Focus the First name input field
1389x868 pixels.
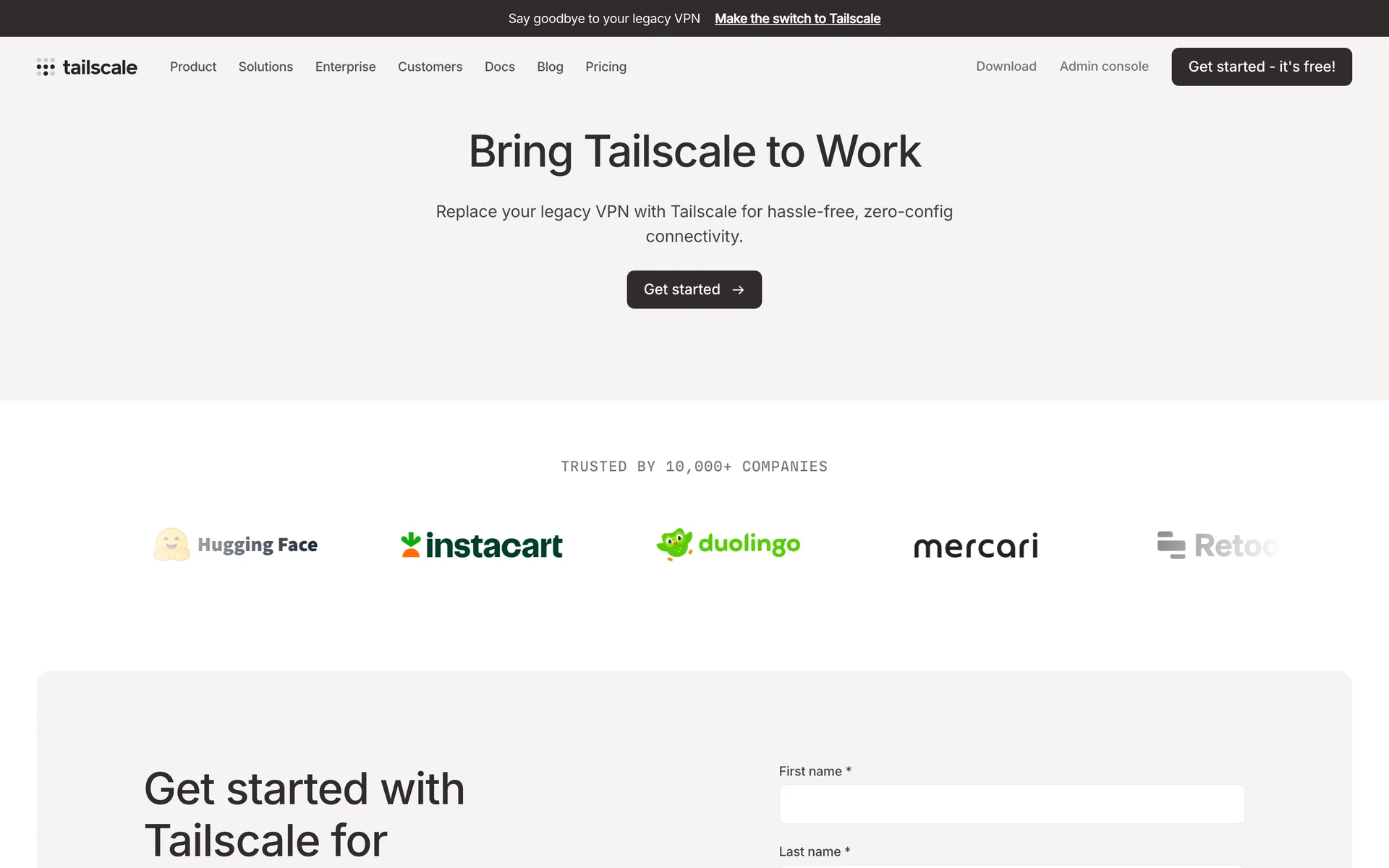[x=1011, y=804]
